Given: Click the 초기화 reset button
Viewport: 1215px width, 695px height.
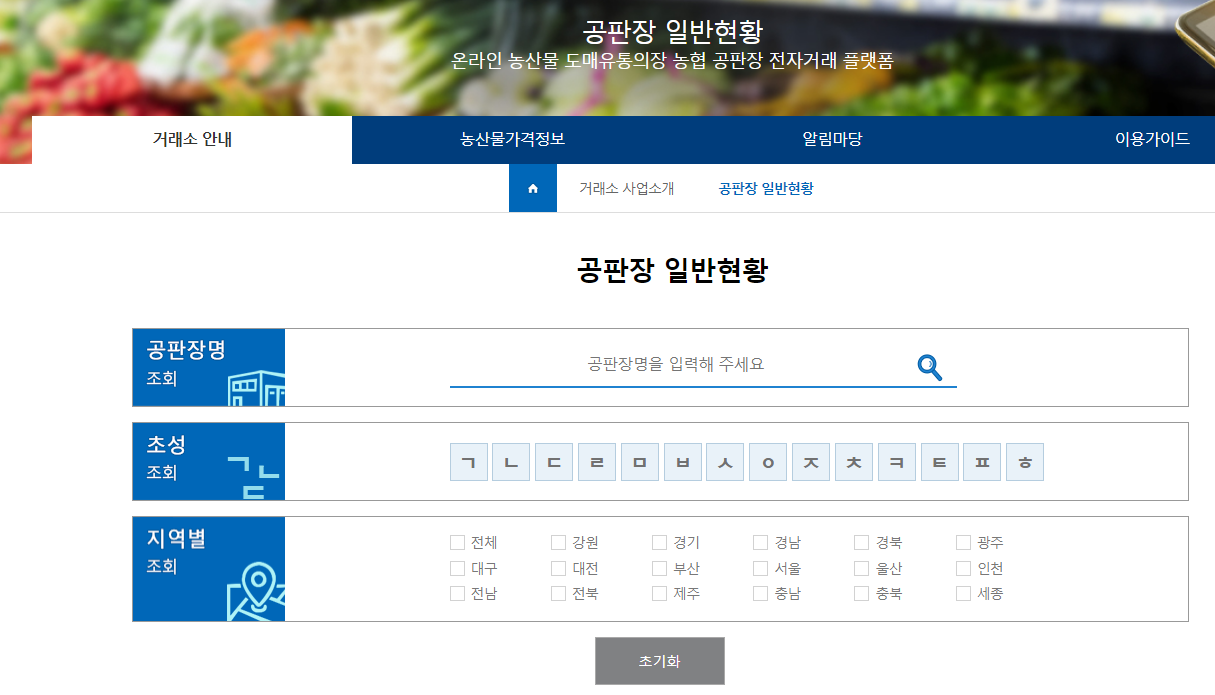Looking at the screenshot, I should click(x=659, y=660).
